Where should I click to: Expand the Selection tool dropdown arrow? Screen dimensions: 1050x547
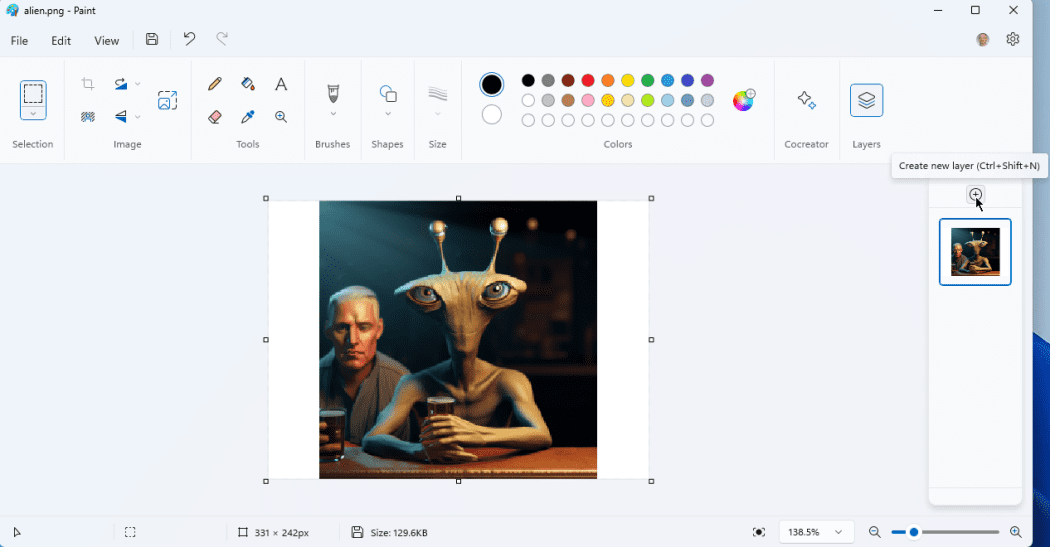(x=33, y=114)
